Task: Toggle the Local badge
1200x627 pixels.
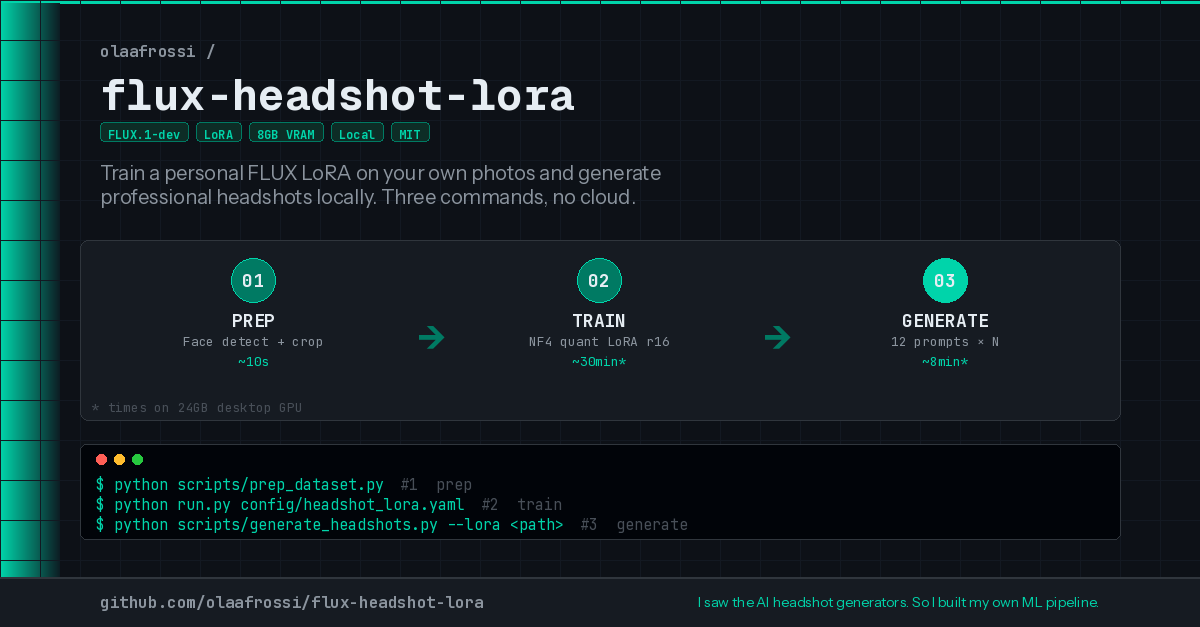Action: point(357,131)
